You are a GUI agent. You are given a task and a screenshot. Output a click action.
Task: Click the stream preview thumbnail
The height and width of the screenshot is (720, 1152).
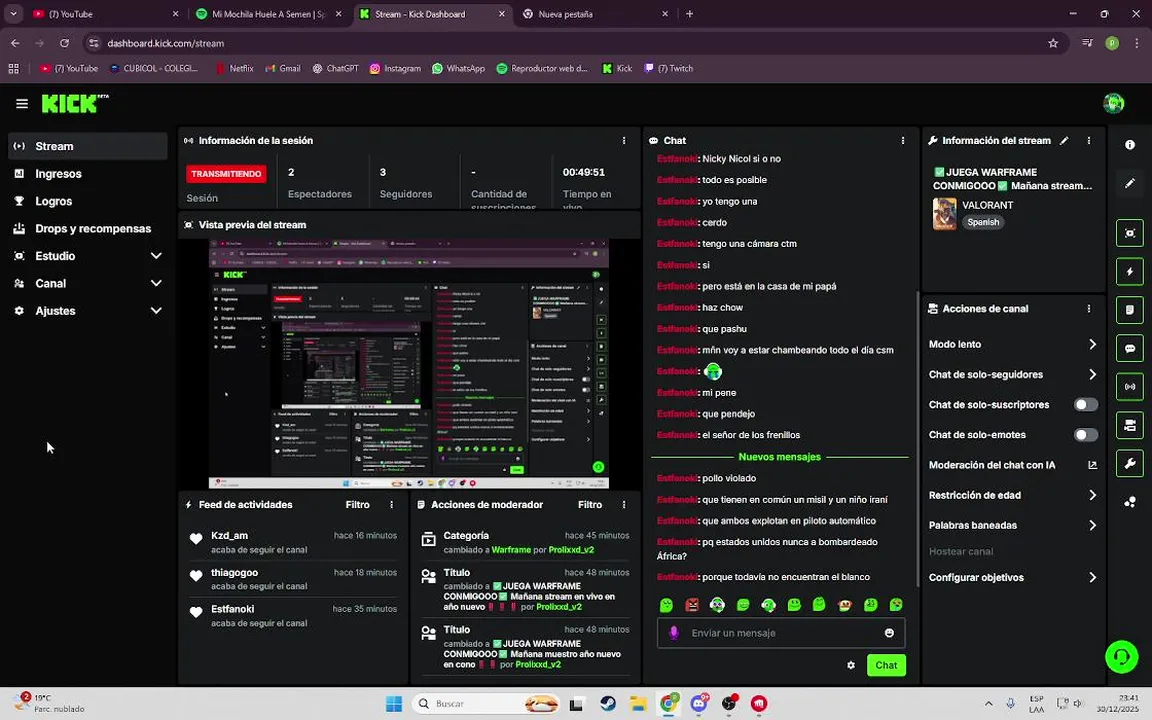point(408,363)
